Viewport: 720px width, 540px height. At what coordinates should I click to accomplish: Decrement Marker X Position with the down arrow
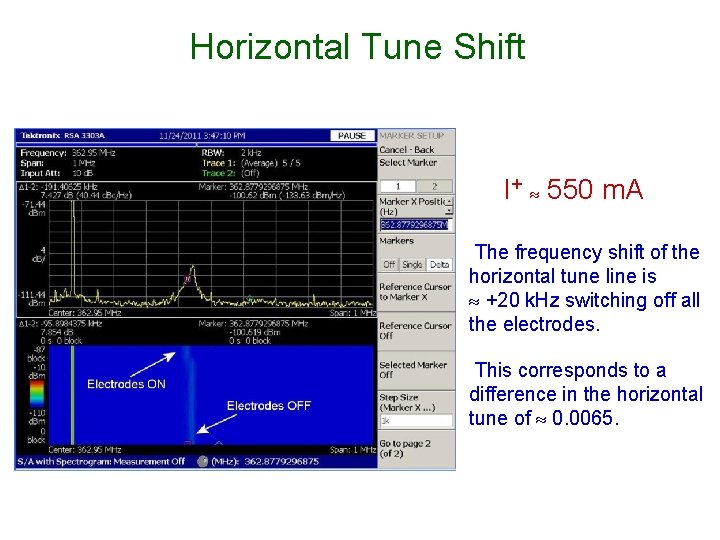(x=450, y=211)
